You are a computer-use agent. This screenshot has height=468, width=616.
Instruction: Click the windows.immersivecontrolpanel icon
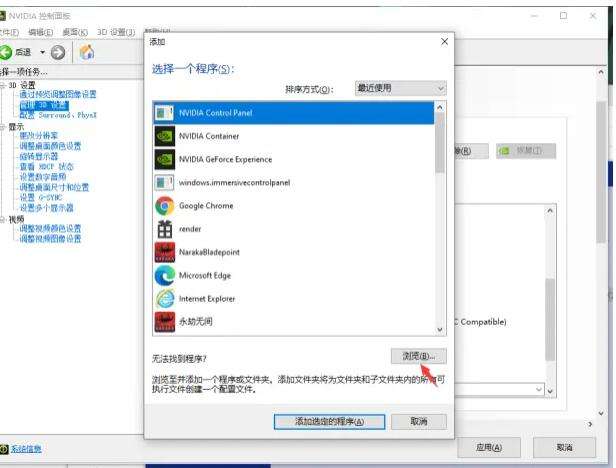165,182
